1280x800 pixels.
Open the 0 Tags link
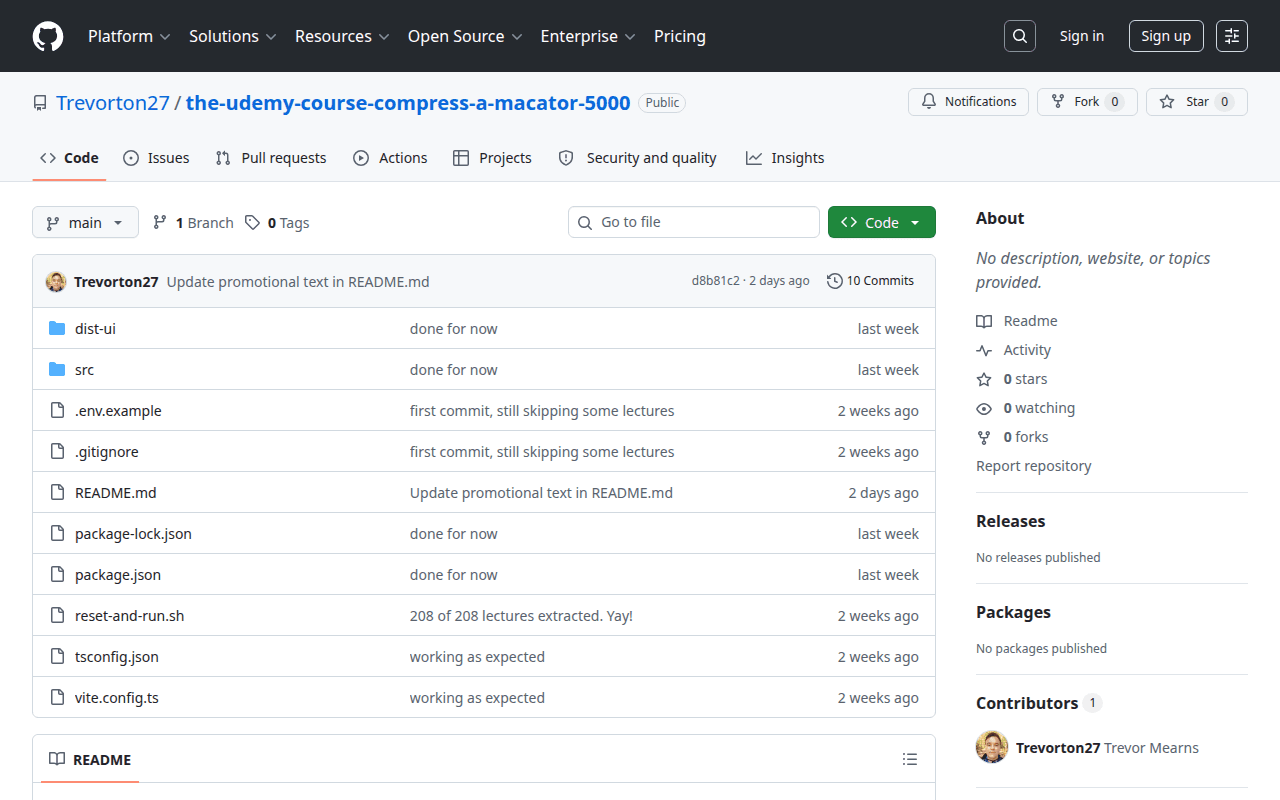[x=277, y=222]
